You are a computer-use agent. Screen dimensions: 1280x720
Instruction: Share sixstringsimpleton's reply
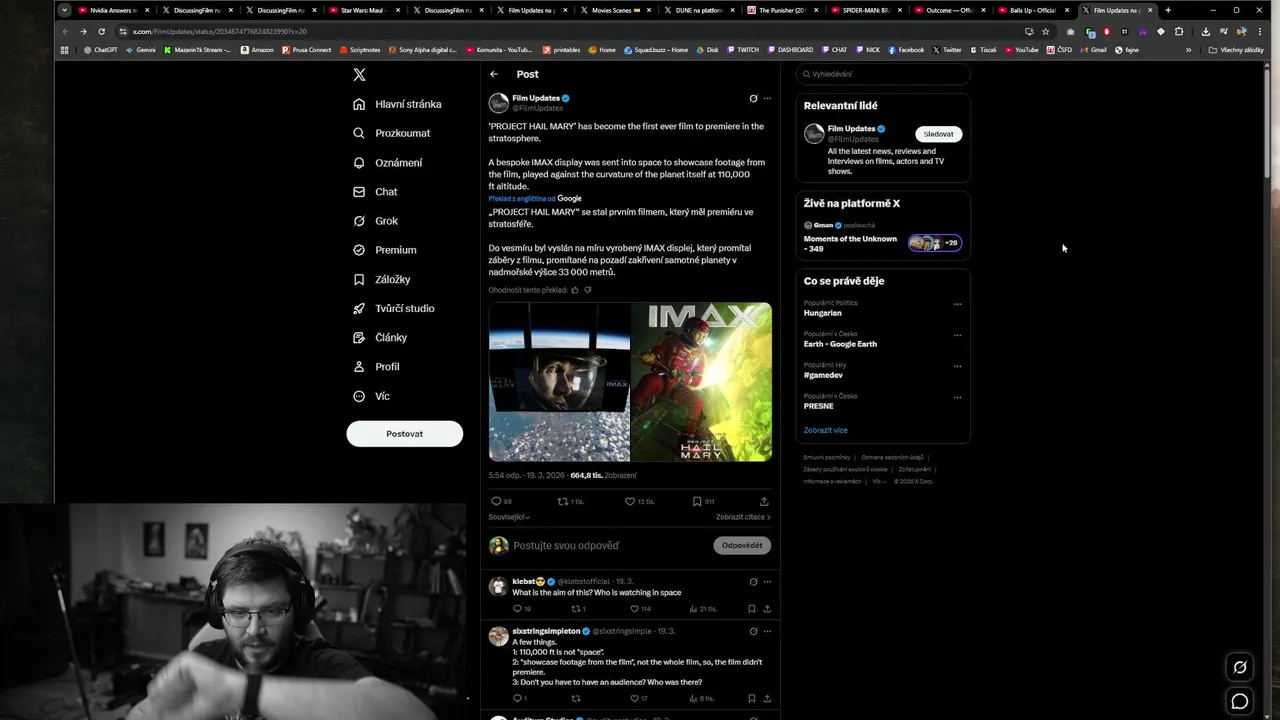767,698
